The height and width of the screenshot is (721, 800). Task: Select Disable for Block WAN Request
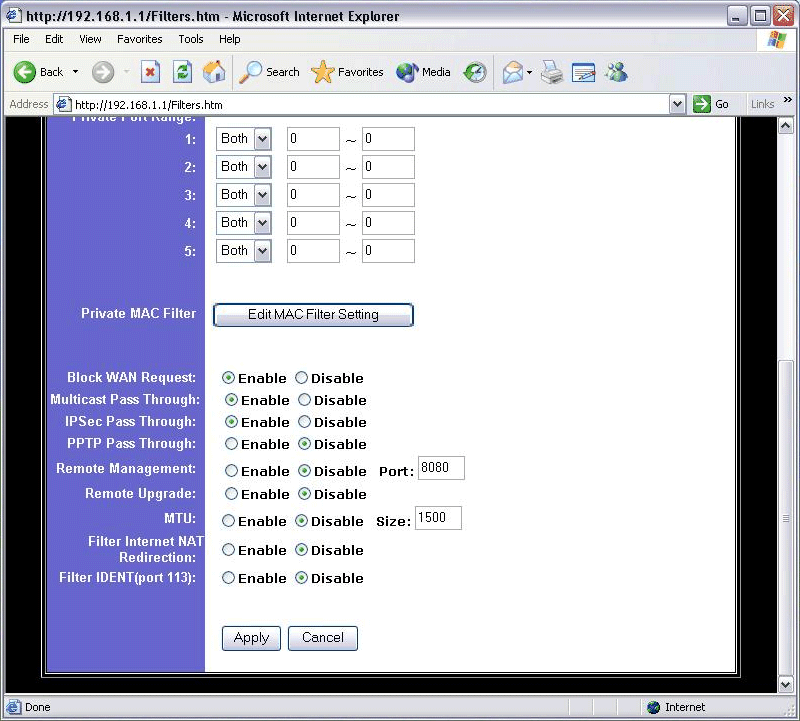(302, 378)
